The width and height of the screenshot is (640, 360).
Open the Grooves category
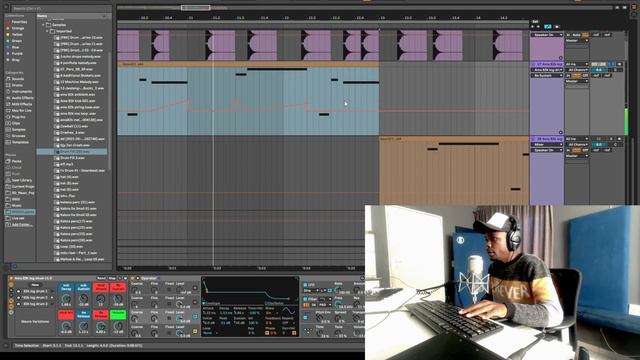(16, 136)
